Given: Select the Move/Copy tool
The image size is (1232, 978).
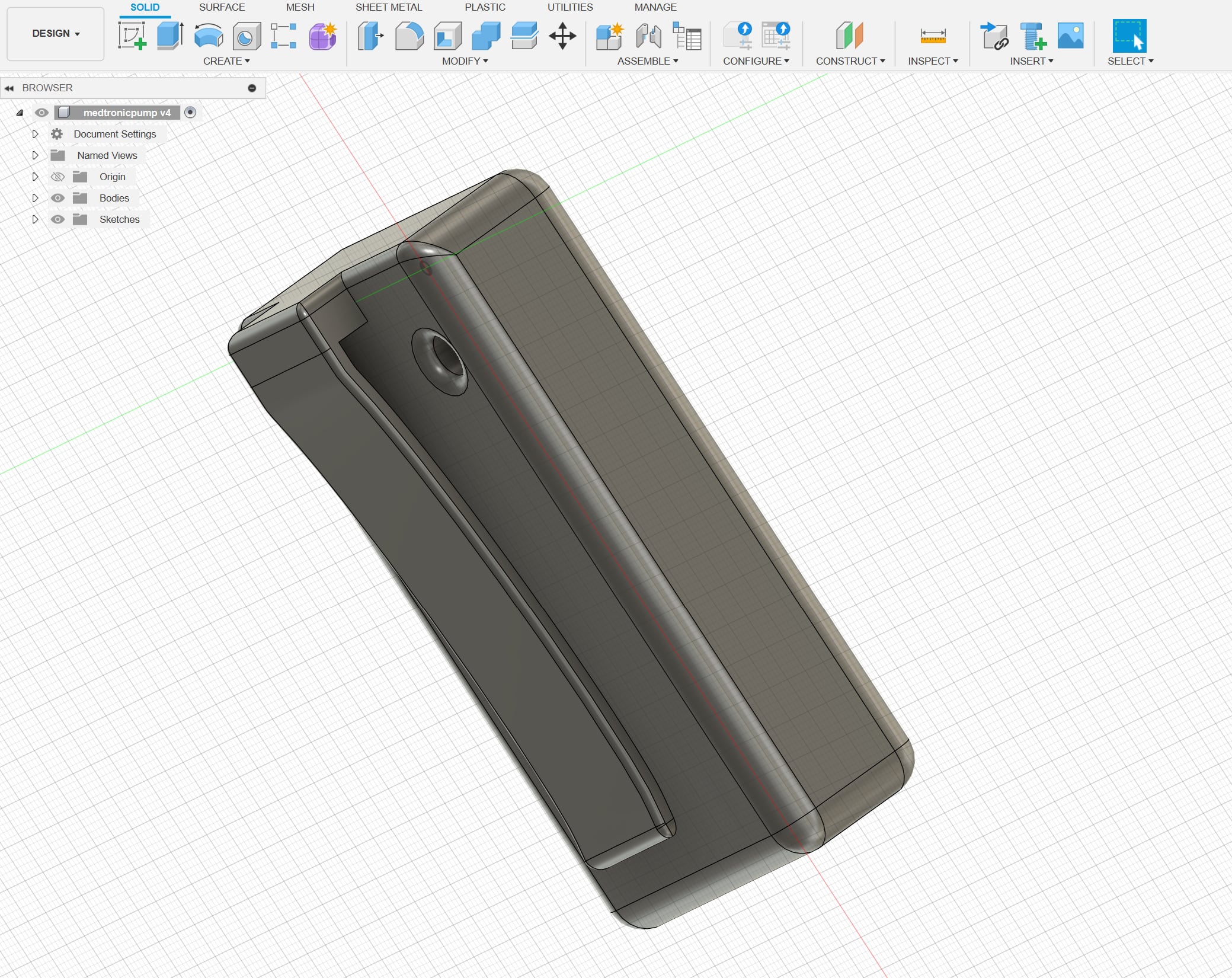Looking at the screenshot, I should [x=562, y=36].
